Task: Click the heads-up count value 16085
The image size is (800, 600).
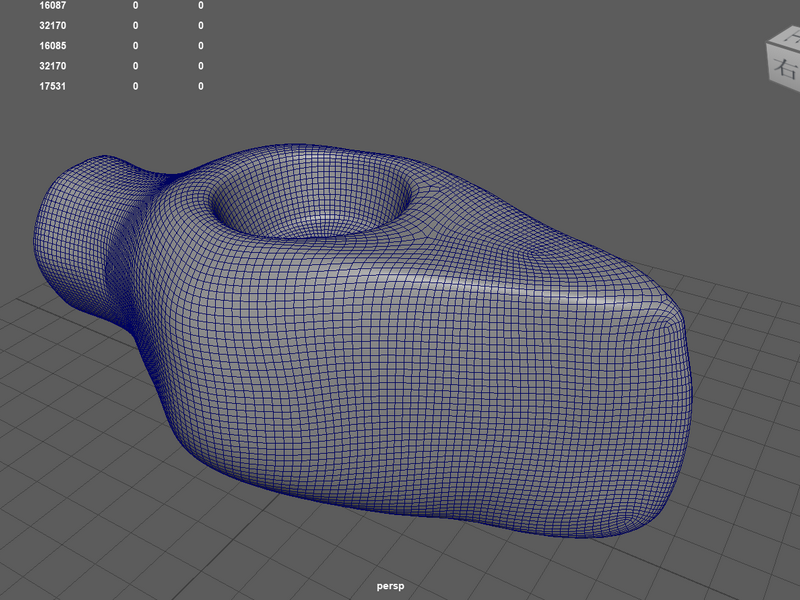Action: point(53,46)
